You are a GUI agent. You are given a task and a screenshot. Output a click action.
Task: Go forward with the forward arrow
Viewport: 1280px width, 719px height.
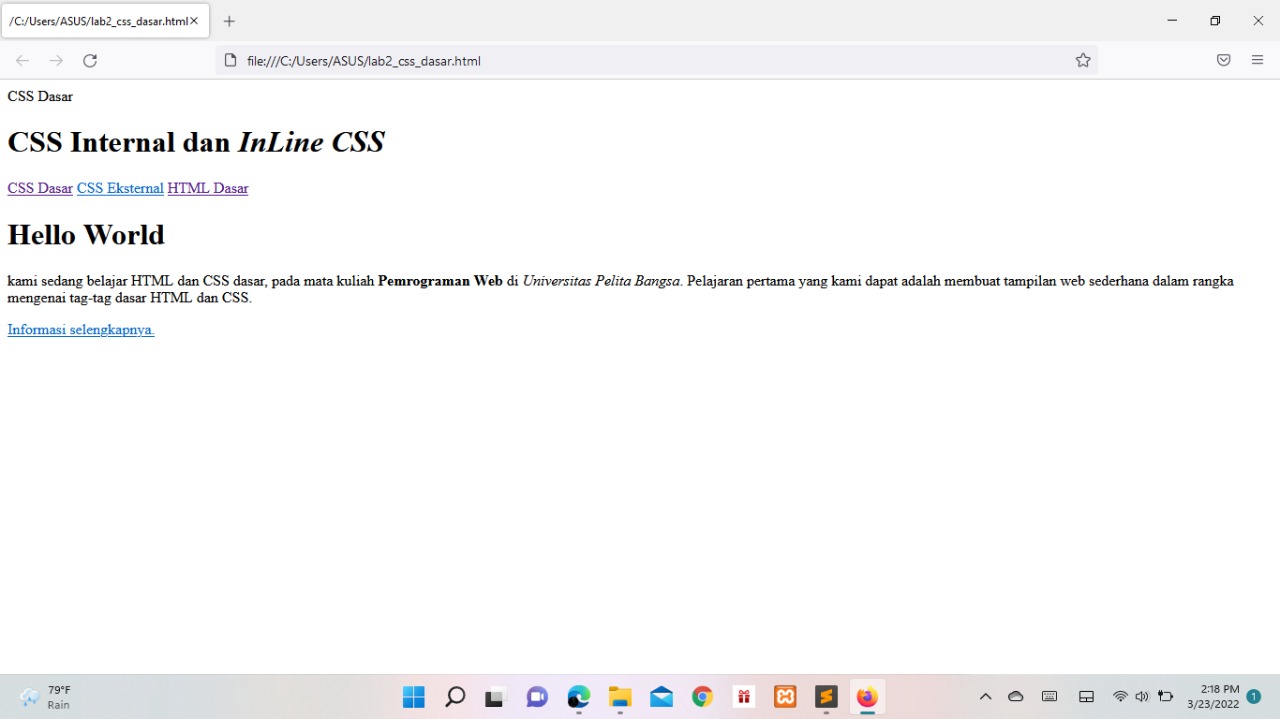[x=56, y=61]
